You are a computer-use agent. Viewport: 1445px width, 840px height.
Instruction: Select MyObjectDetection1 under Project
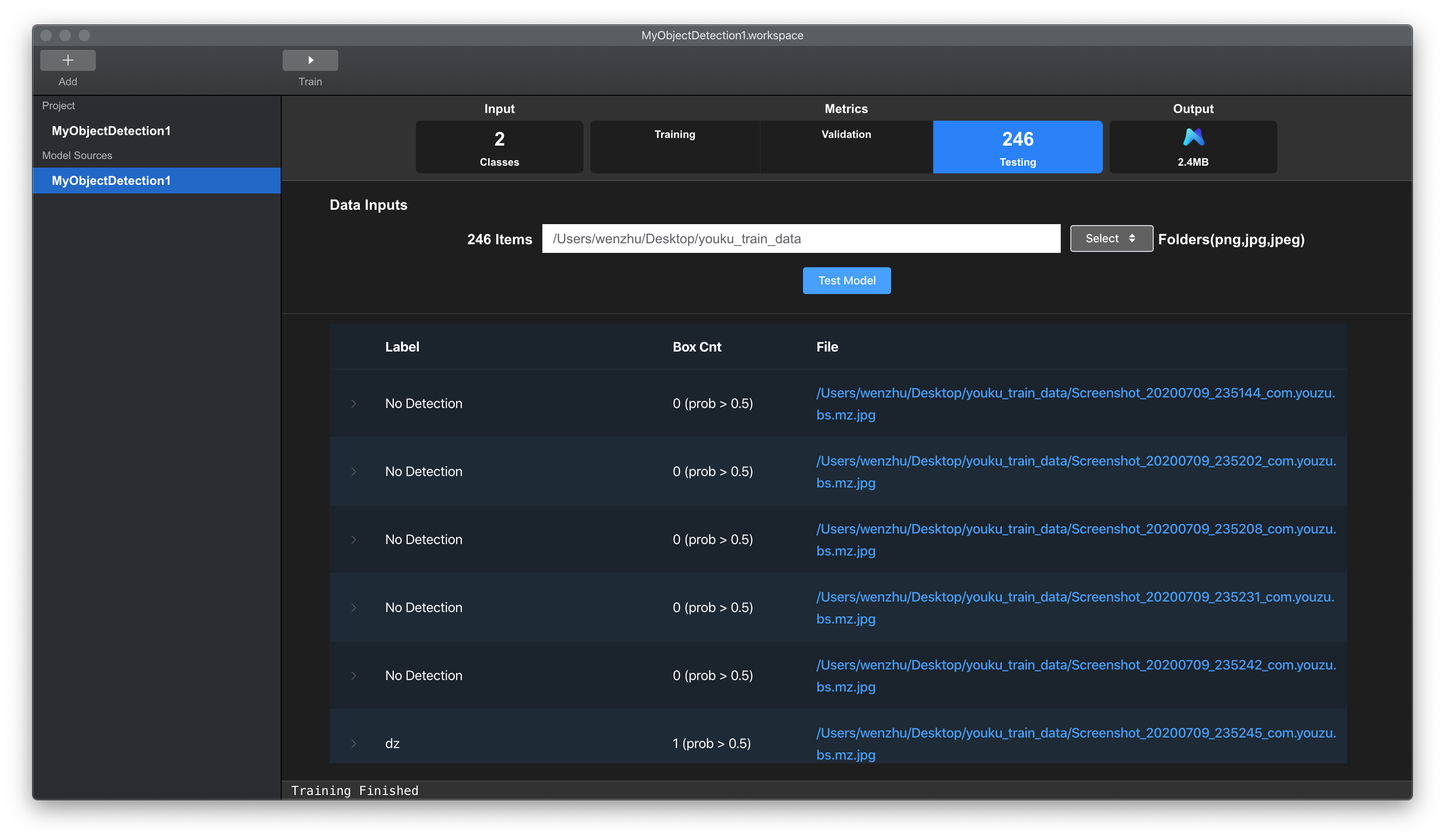pyautogui.click(x=111, y=131)
